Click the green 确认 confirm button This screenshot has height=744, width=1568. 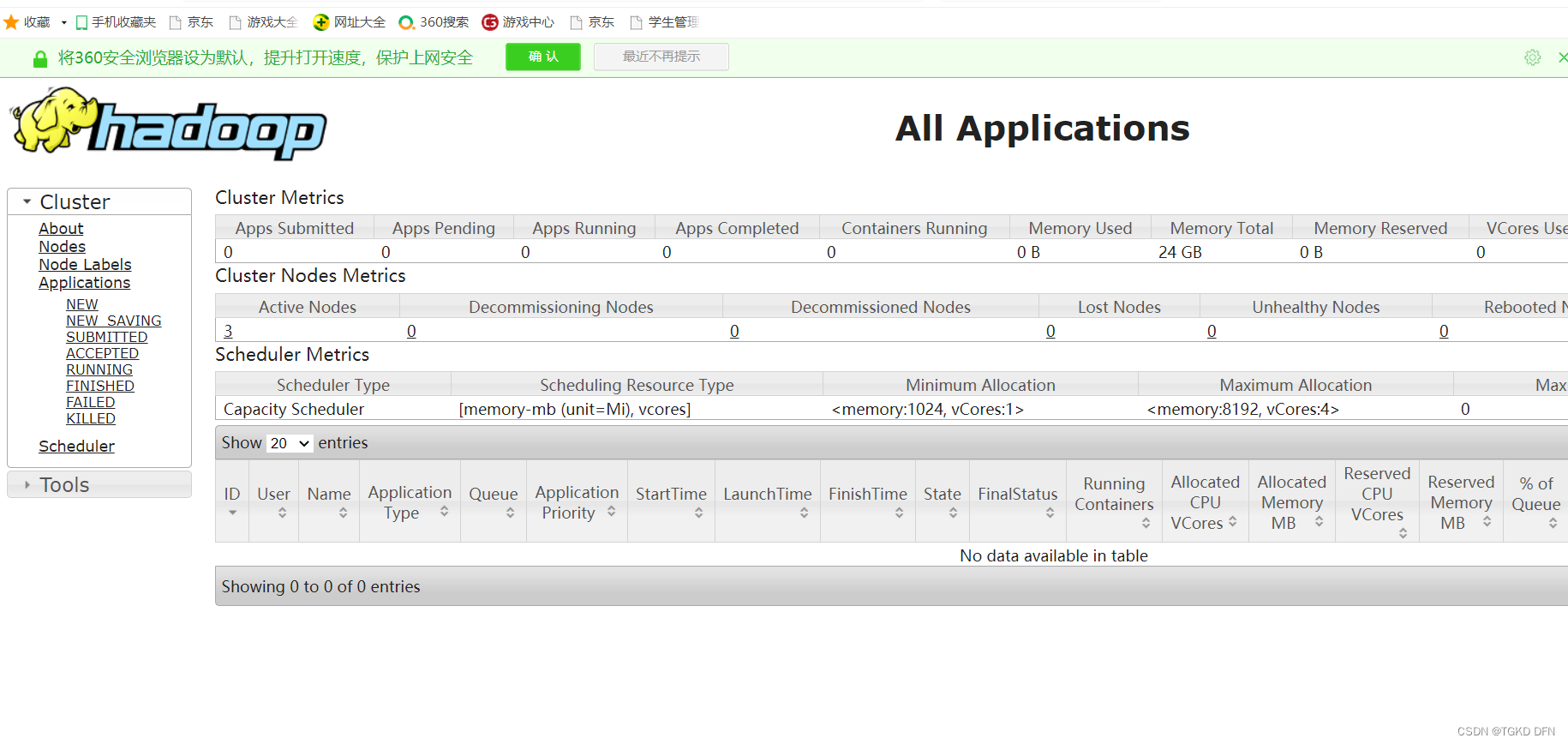tap(543, 57)
